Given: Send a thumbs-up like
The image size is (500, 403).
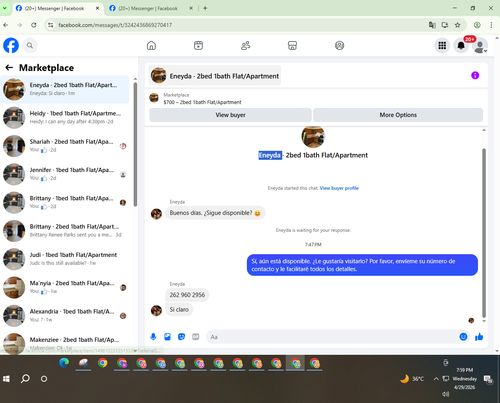Looking at the screenshot, I should [479, 337].
